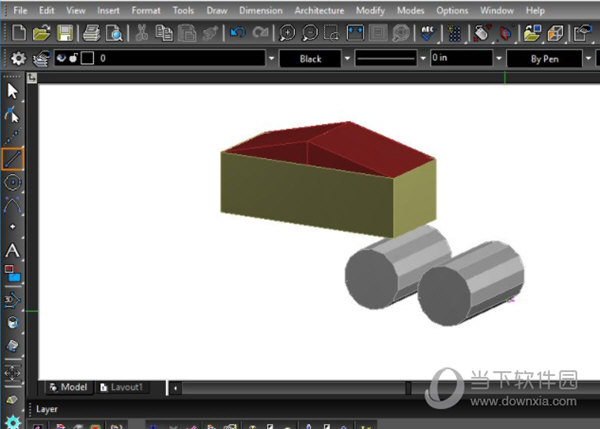Switch to the Layout1 tab

click(124, 387)
